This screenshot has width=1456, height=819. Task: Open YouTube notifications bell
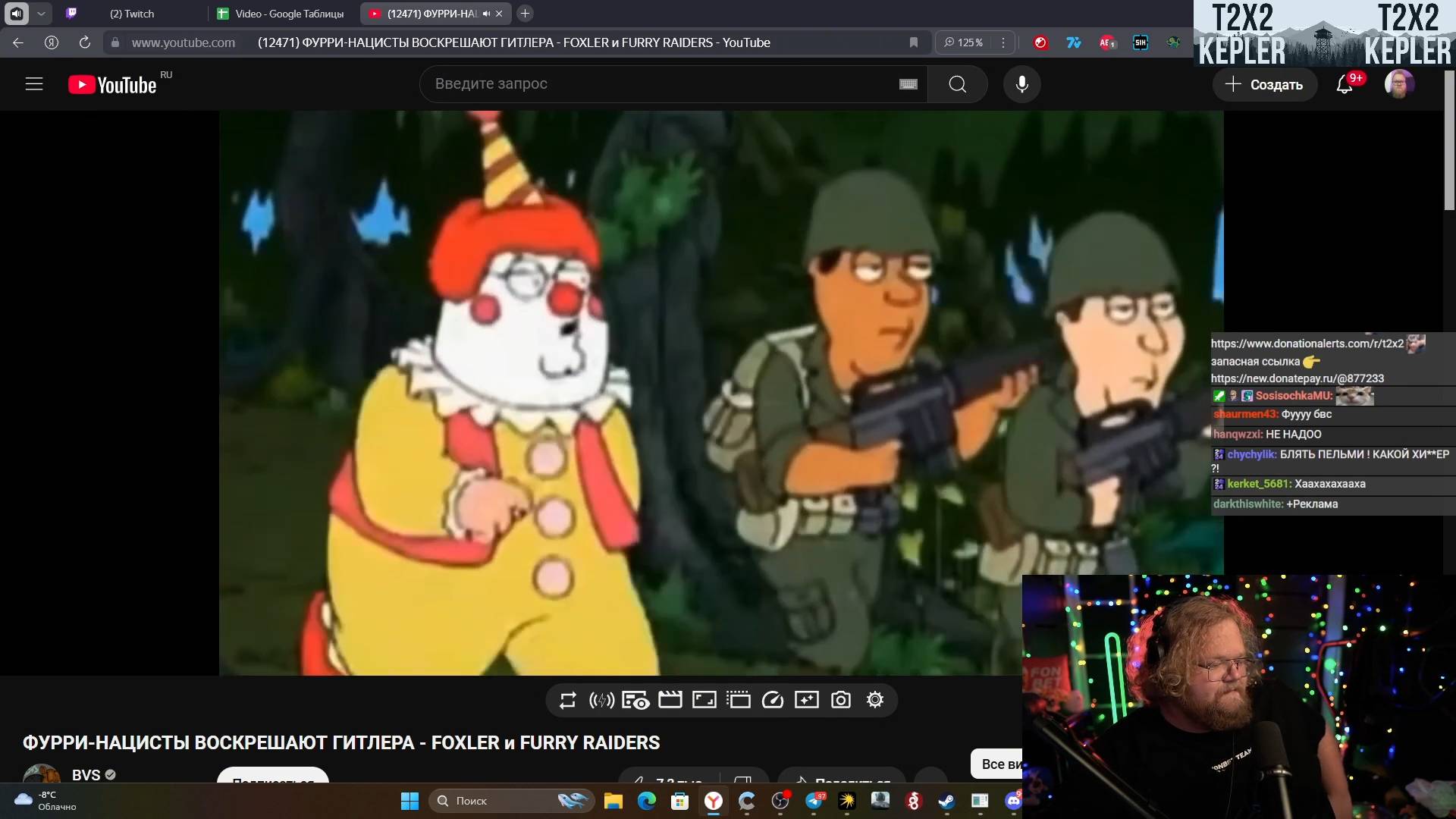(x=1345, y=84)
